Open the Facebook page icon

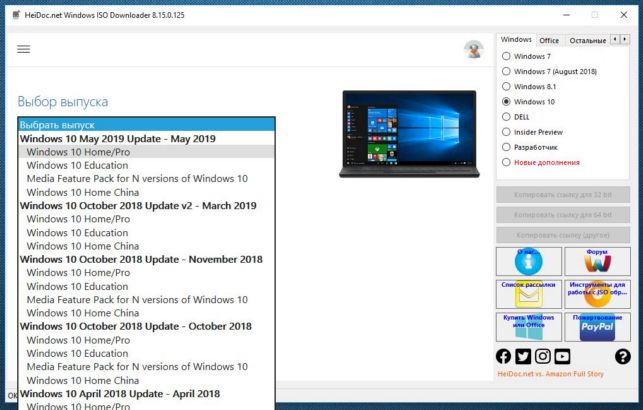pos(504,356)
